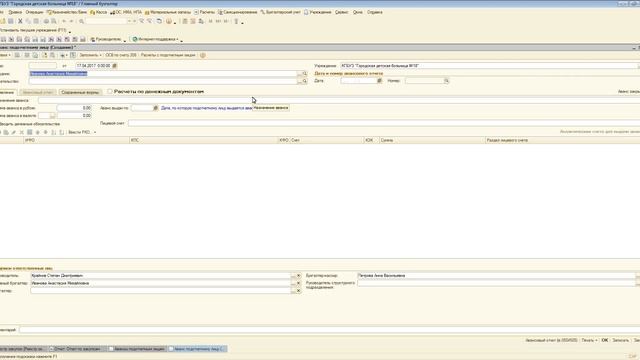Viewport: 640px width, 360px height.
Task: Open the Казначейство/Банк menu
Action: click(67, 12)
